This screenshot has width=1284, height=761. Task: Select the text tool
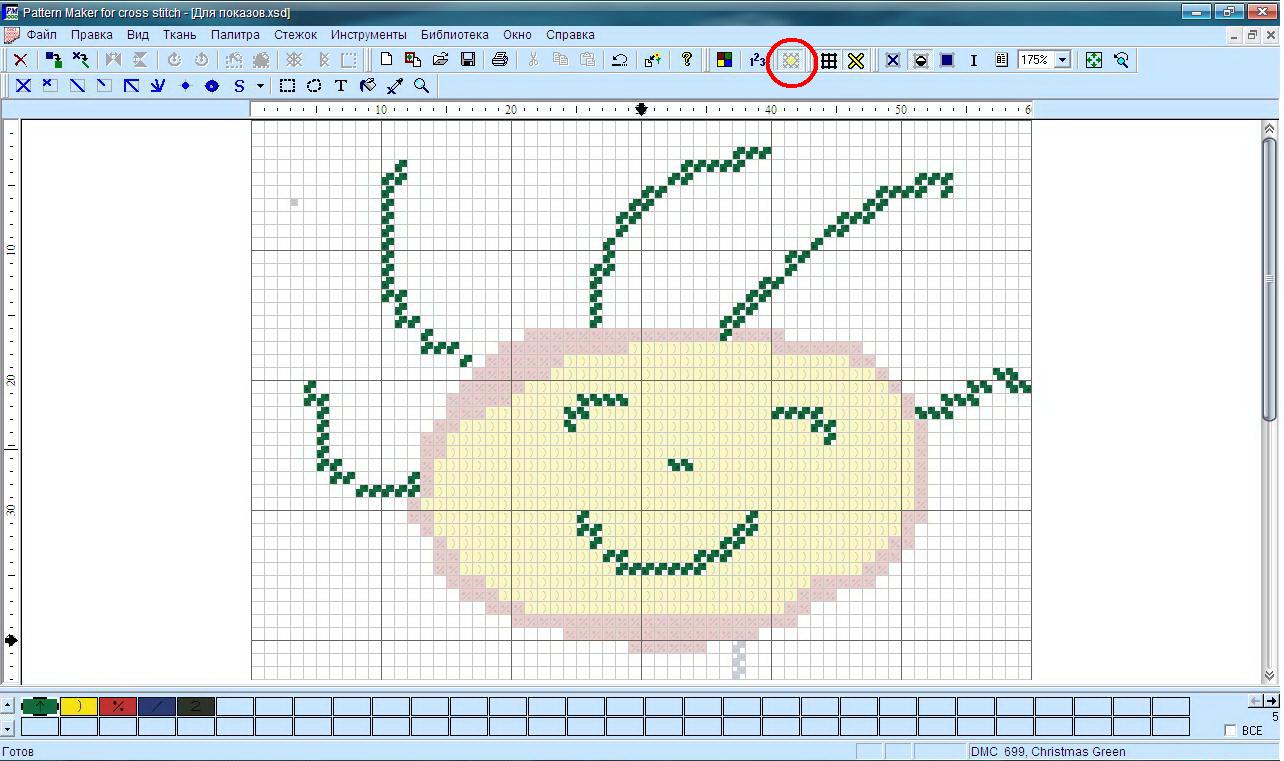click(341, 86)
